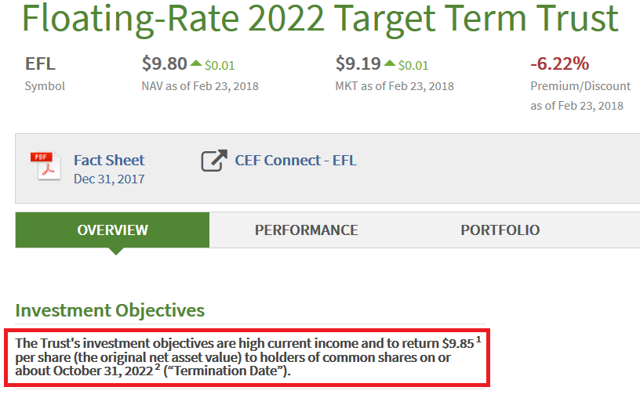This screenshot has height=398, width=640.
Task: Switch to the PORTFOLIO tab
Action: [500, 230]
